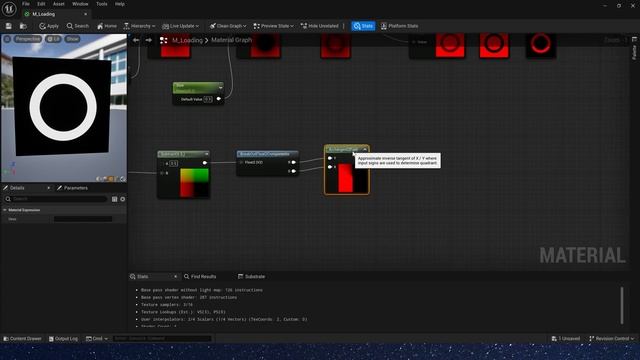Viewport: 640px width, 360px height.
Task: Select the BreakOutFloat2Components node header
Action: [x=267, y=154]
